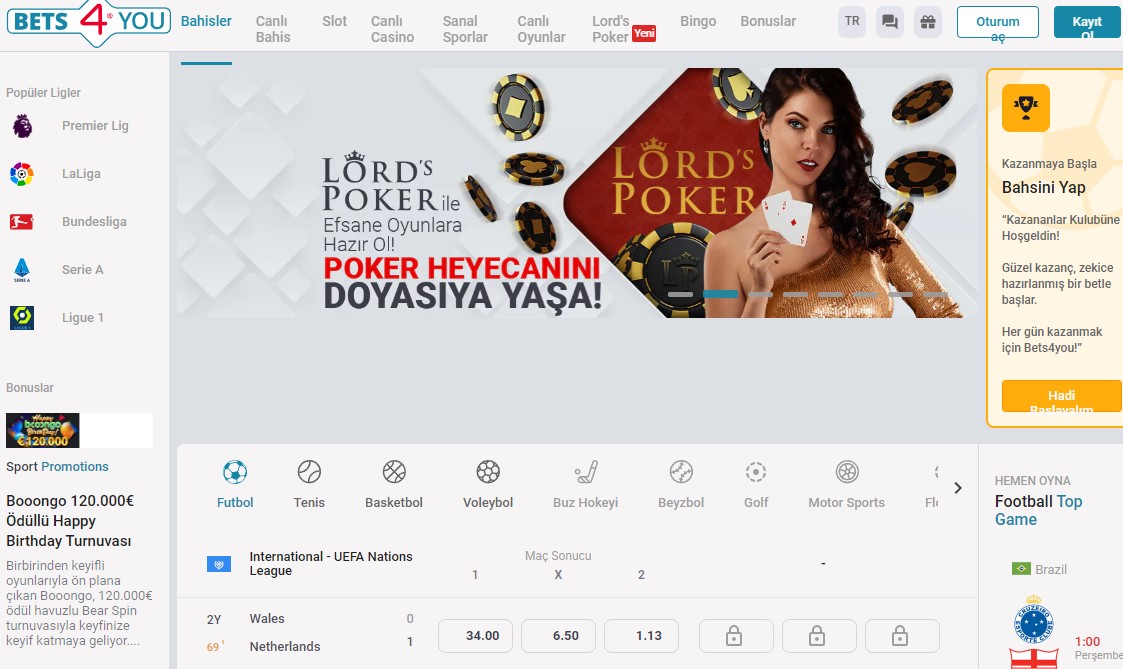
Task: Click the Premier Lig league logo
Action: (22, 126)
